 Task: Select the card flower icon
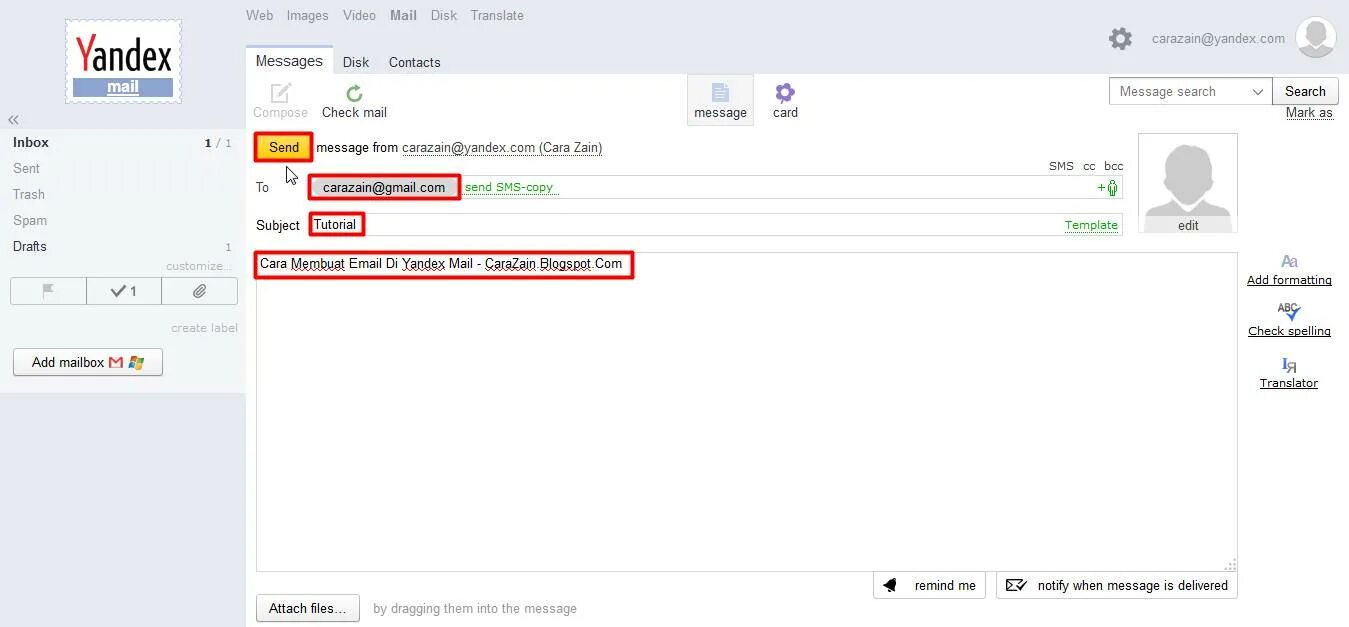point(785,93)
